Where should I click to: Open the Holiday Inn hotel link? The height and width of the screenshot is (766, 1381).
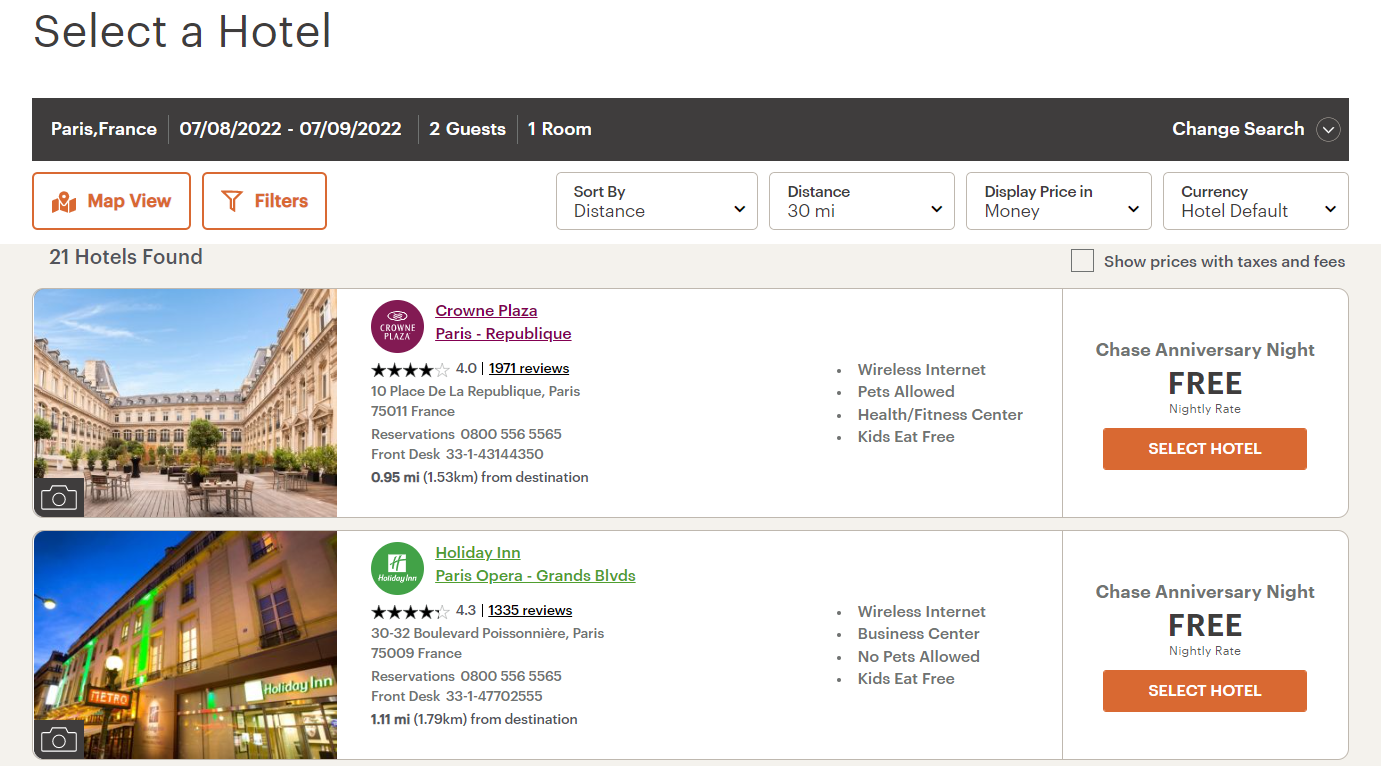pos(478,553)
